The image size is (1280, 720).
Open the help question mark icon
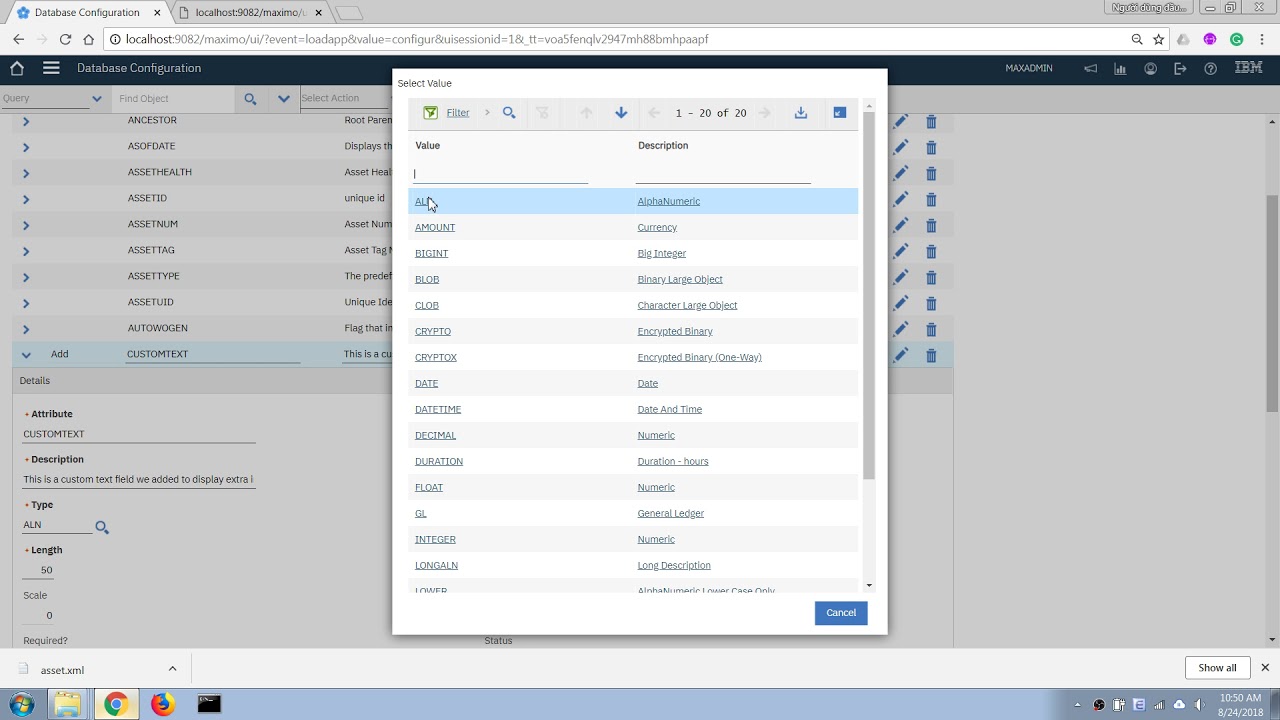click(x=1211, y=68)
